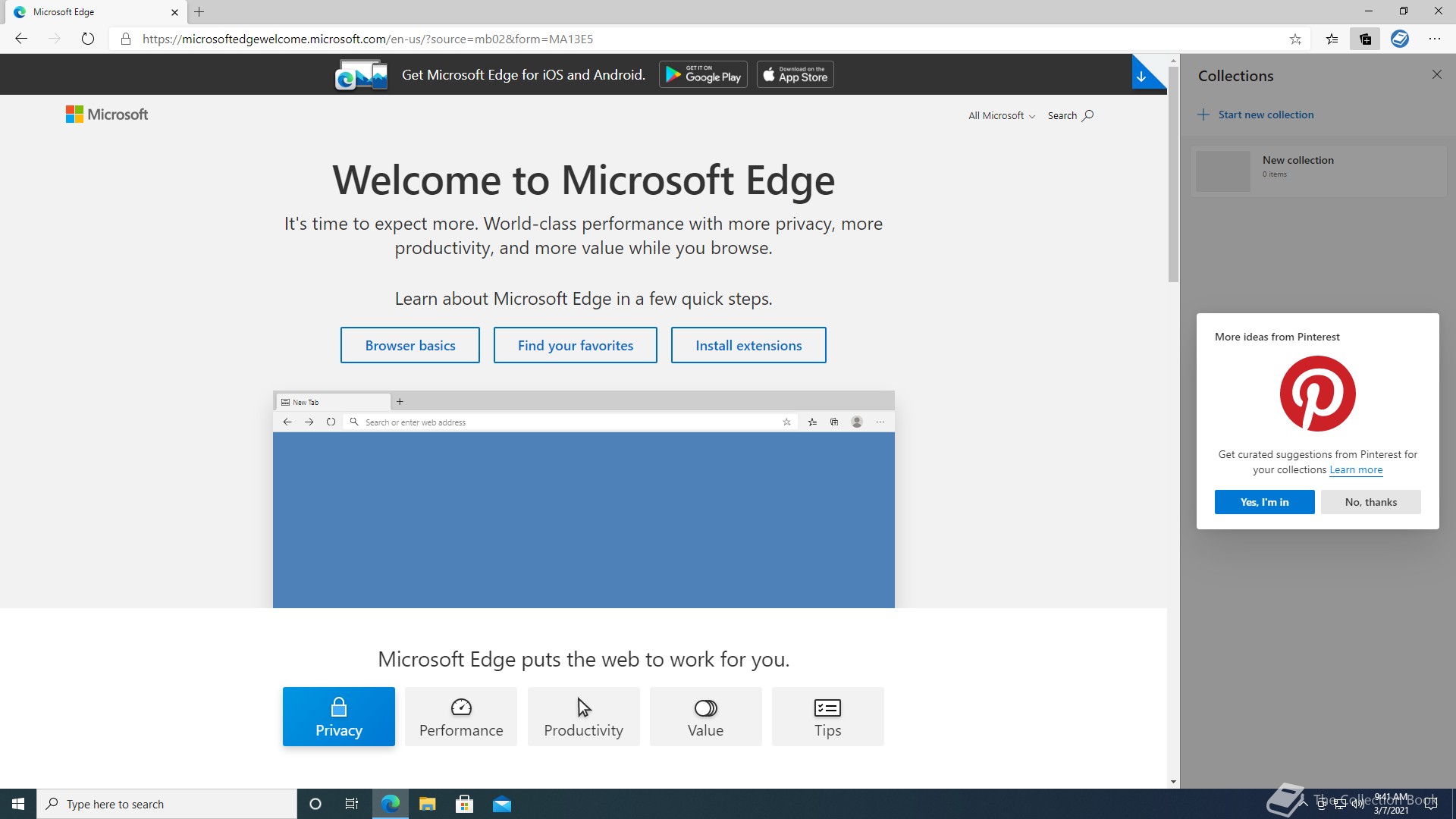This screenshot has width=1456, height=819.
Task: Open Settings and more ellipsis menu
Action: [x=1435, y=39]
